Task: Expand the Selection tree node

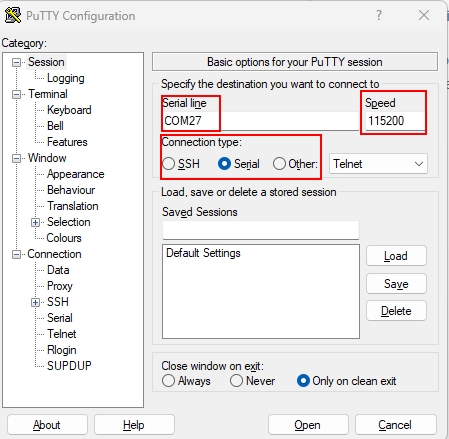Action: 36,222
